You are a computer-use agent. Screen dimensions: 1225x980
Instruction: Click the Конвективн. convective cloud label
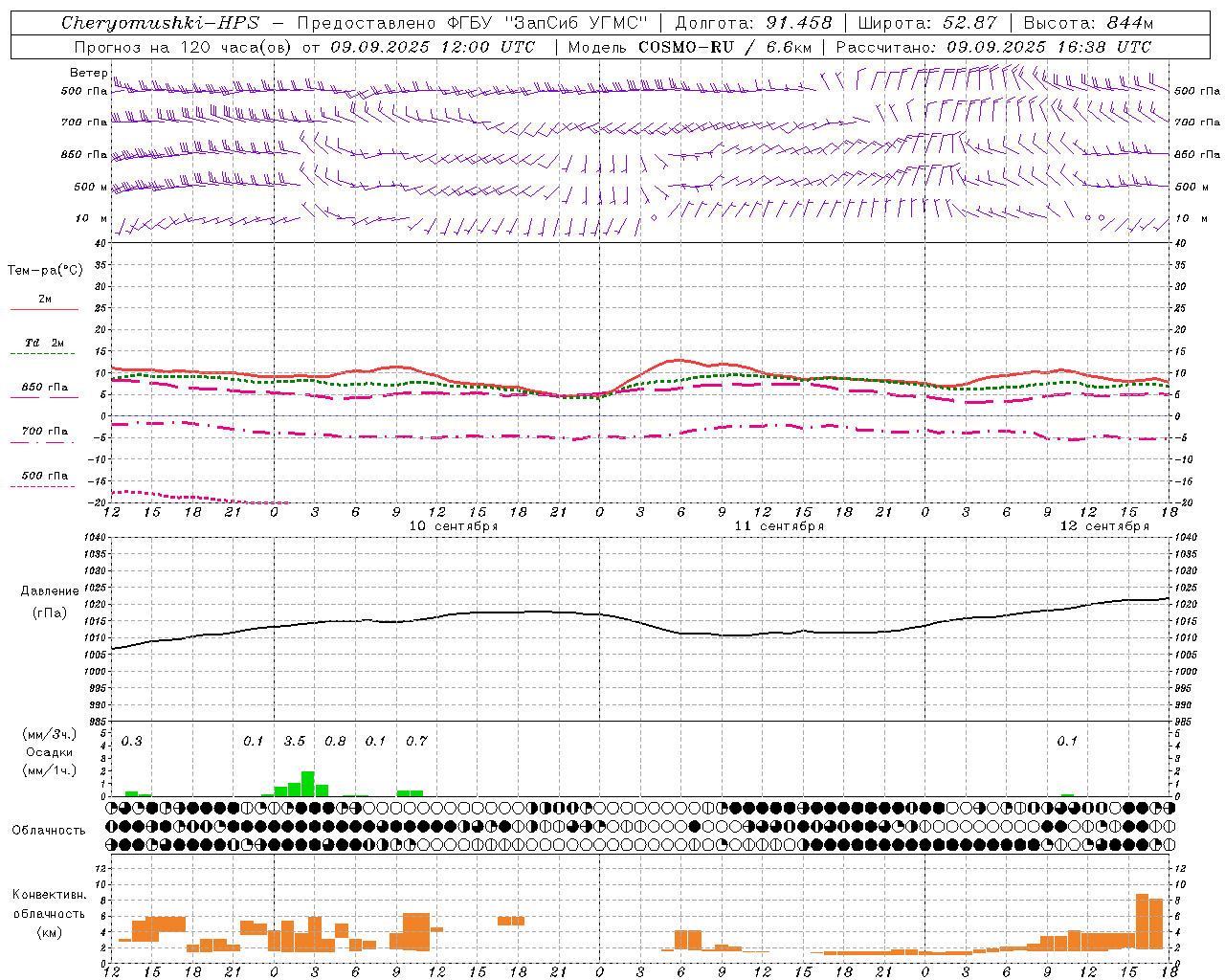pos(50,895)
